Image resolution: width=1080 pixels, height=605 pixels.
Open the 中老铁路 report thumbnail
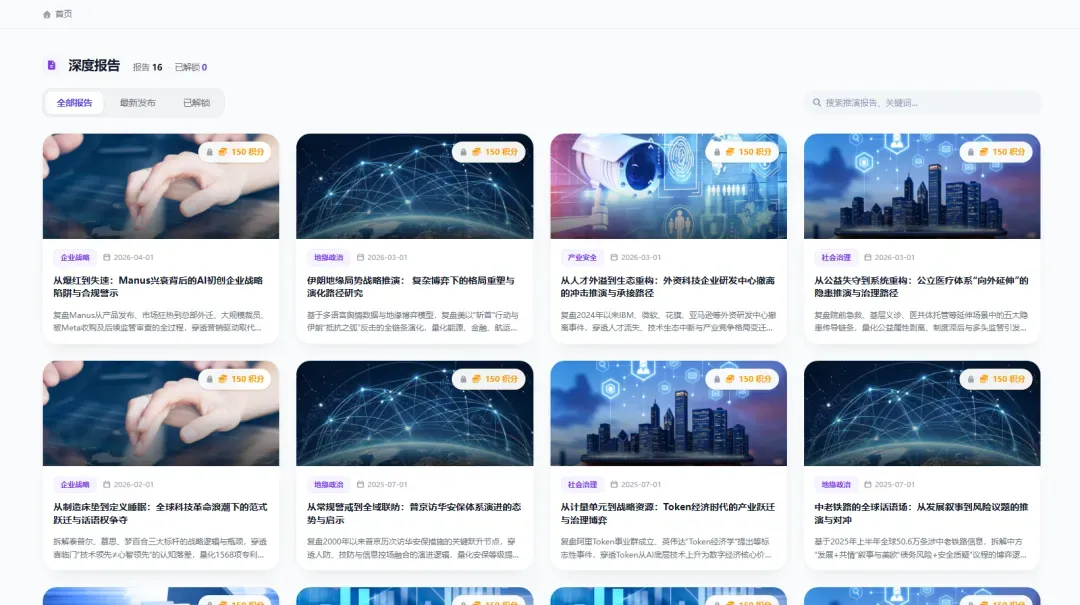pos(922,413)
